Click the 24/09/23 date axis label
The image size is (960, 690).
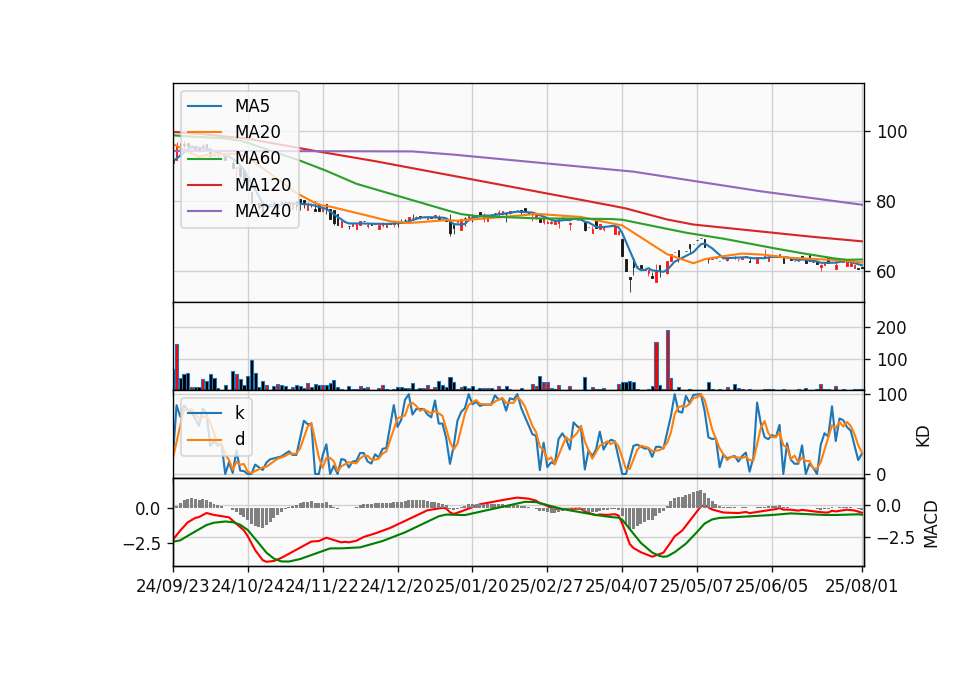click(173, 586)
